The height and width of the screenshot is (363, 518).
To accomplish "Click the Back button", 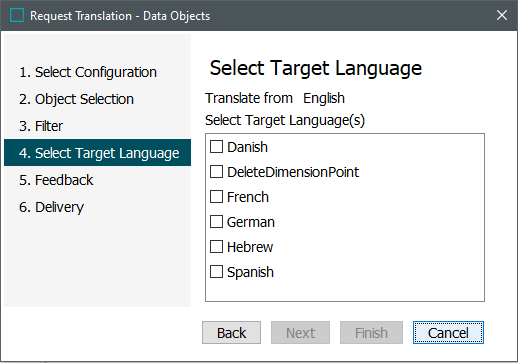I will (231, 333).
